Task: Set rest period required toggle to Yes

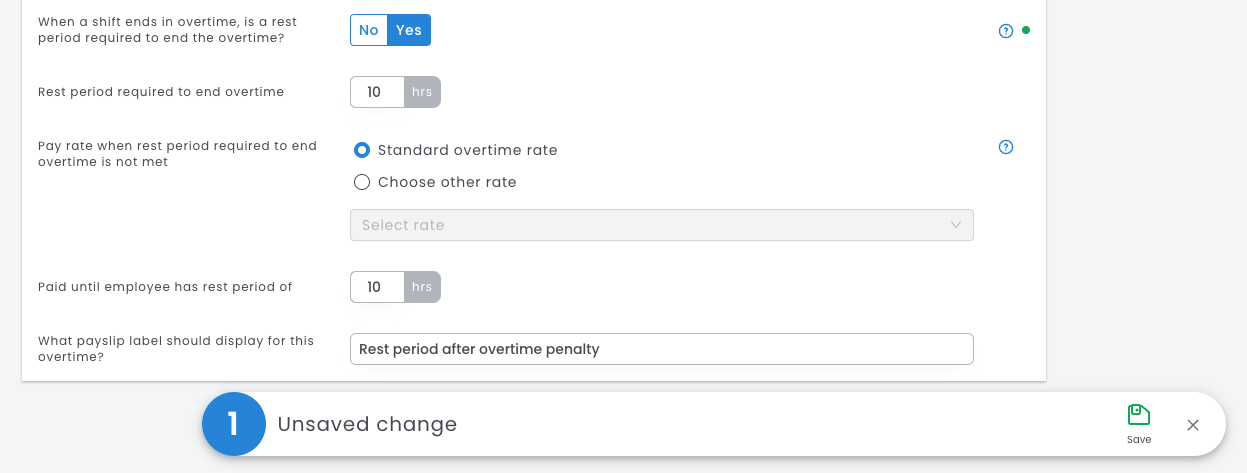Action: click(x=409, y=30)
